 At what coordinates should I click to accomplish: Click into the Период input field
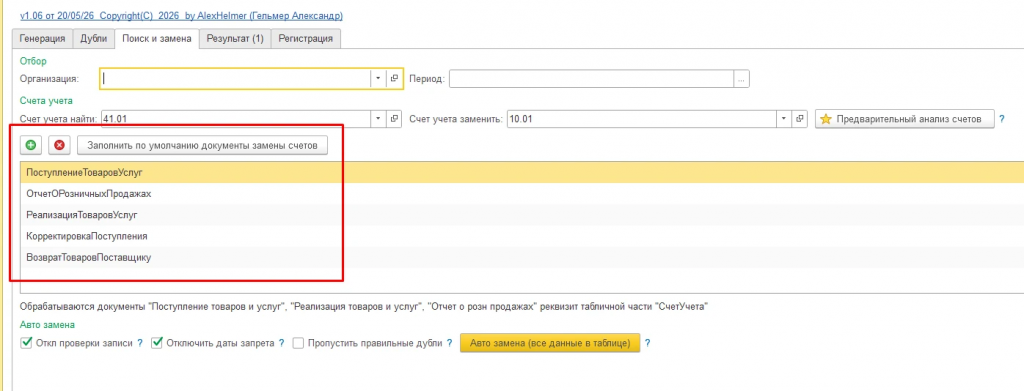pyautogui.click(x=591, y=78)
